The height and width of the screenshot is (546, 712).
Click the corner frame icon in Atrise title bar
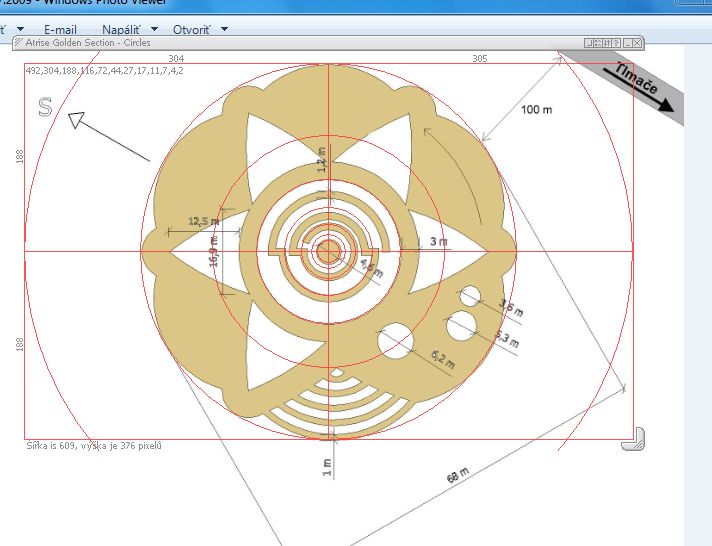click(x=589, y=43)
